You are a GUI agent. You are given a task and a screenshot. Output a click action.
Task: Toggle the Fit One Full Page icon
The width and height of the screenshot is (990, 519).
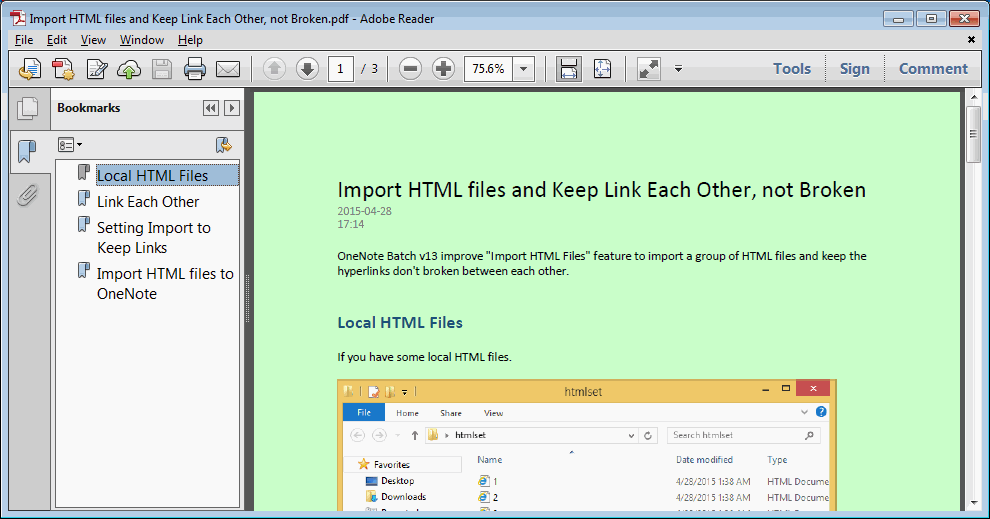tap(602, 69)
